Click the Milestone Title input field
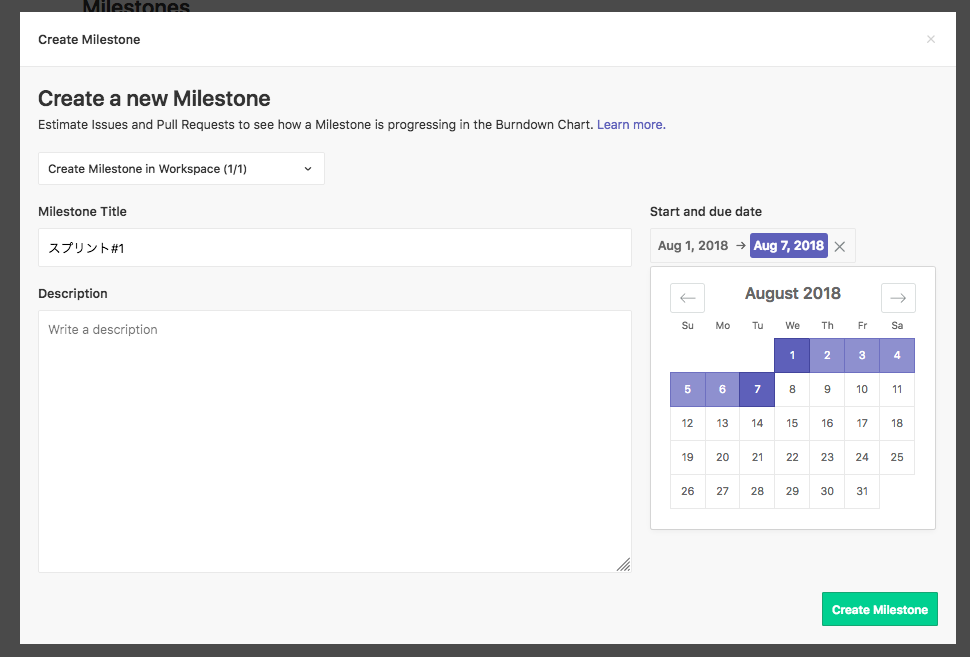Screen dimensions: 970x657 click(335, 248)
